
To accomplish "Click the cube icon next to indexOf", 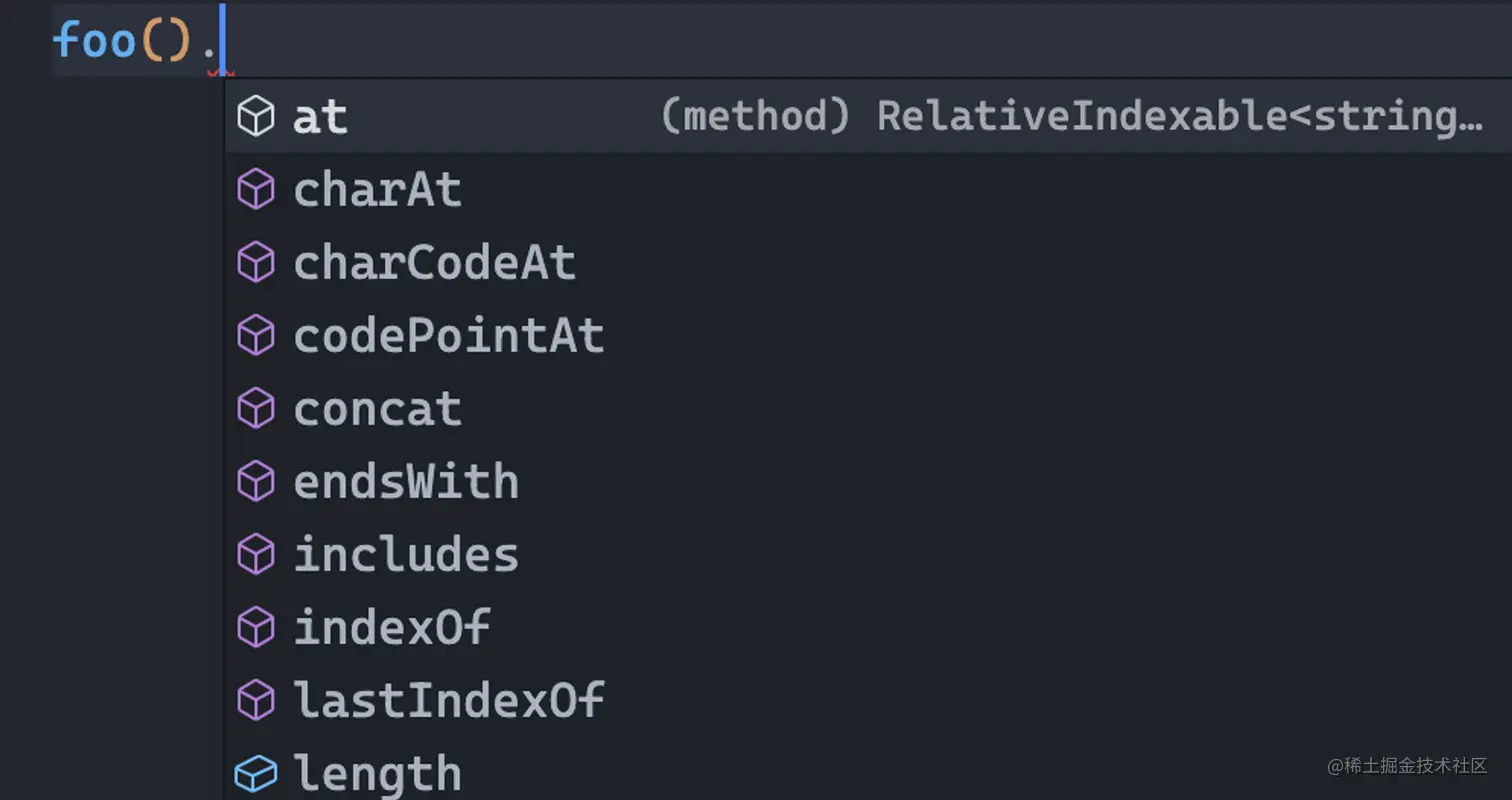I will 256,628.
